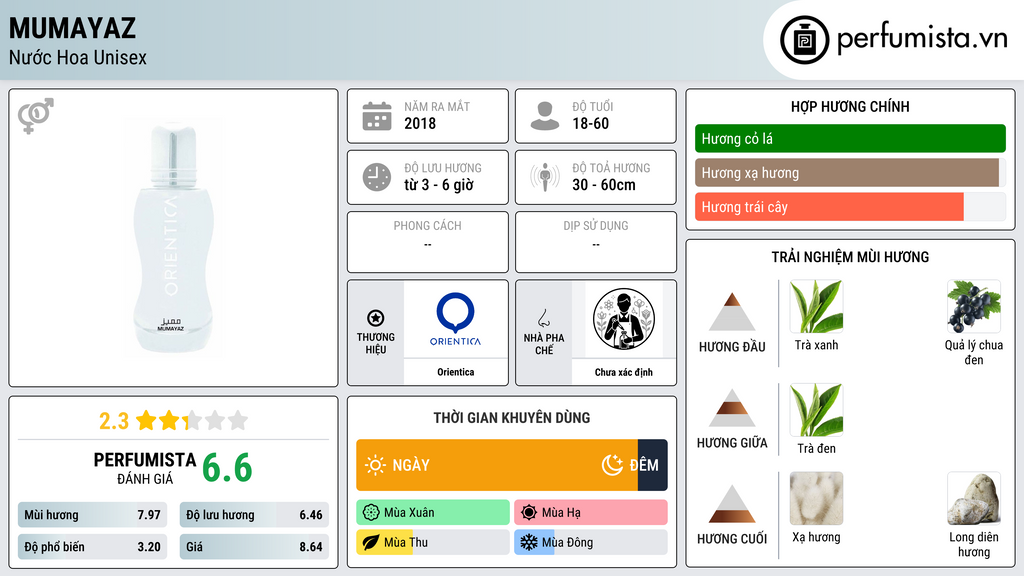Click the star badge icon above Thương hiệu
The height and width of the screenshot is (576, 1024).
pyautogui.click(x=376, y=318)
